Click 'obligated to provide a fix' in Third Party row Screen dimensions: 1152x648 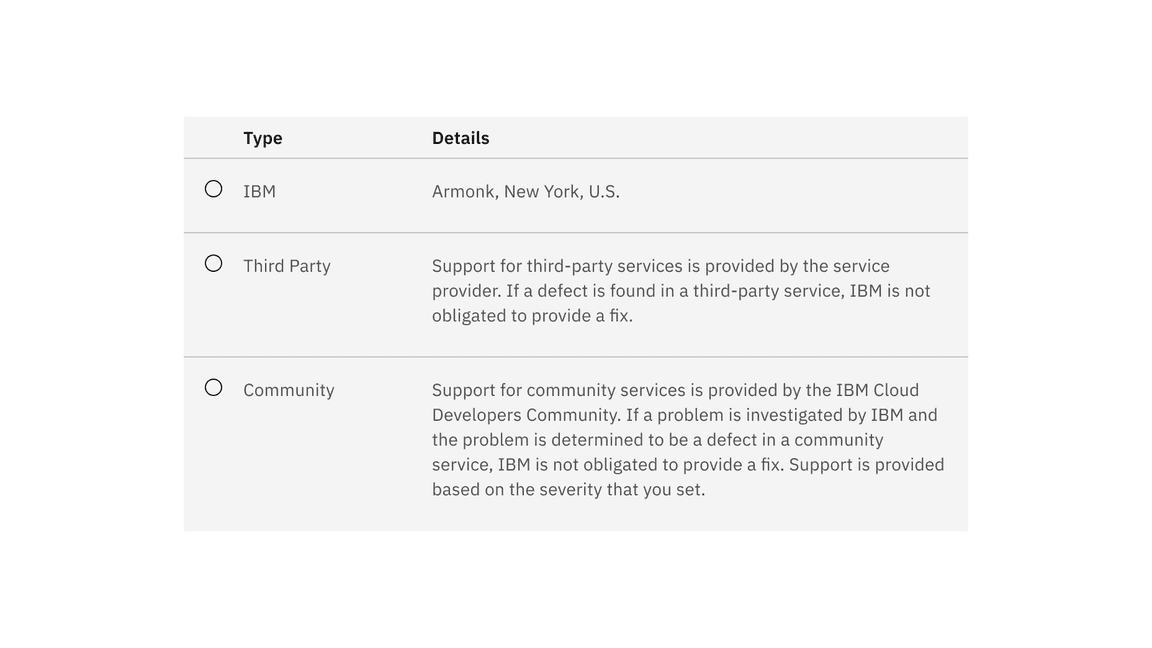pyautogui.click(x=532, y=316)
